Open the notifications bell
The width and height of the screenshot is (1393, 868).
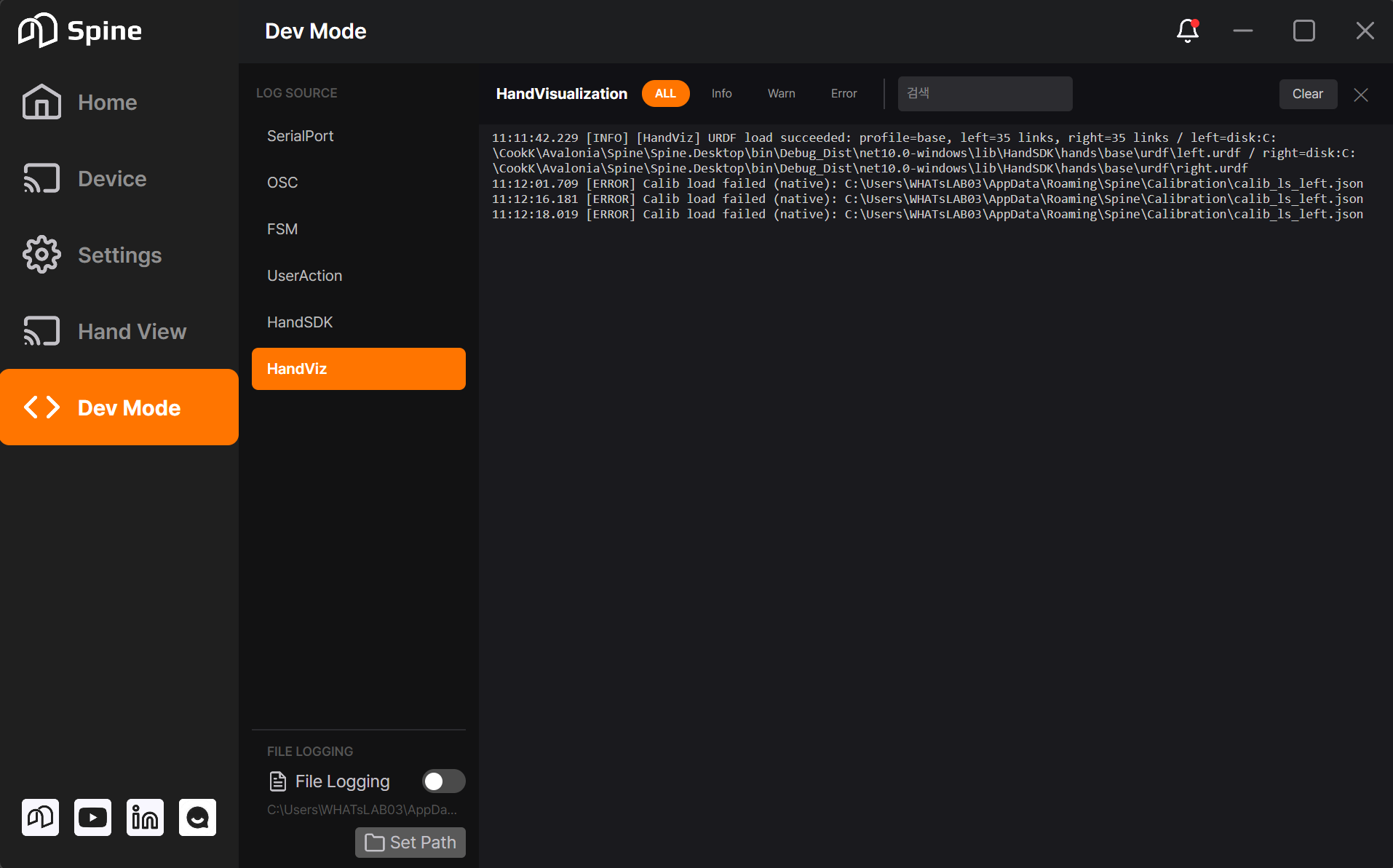pos(1188,31)
